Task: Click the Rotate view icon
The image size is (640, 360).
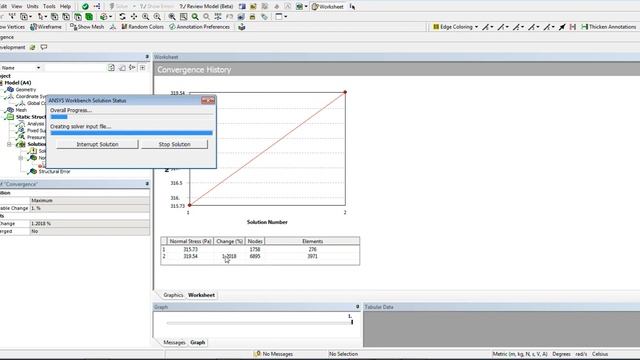Action: pos(122,17)
